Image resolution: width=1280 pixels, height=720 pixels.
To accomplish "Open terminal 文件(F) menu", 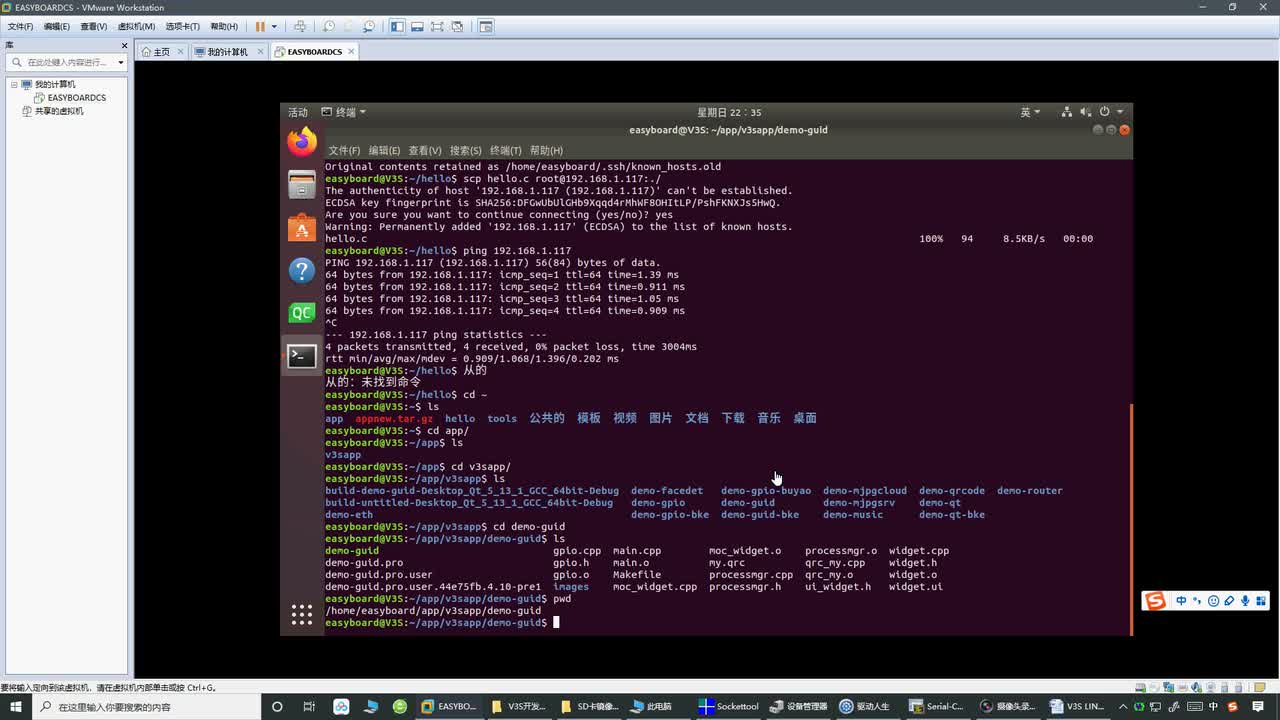I will [x=344, y=151].
